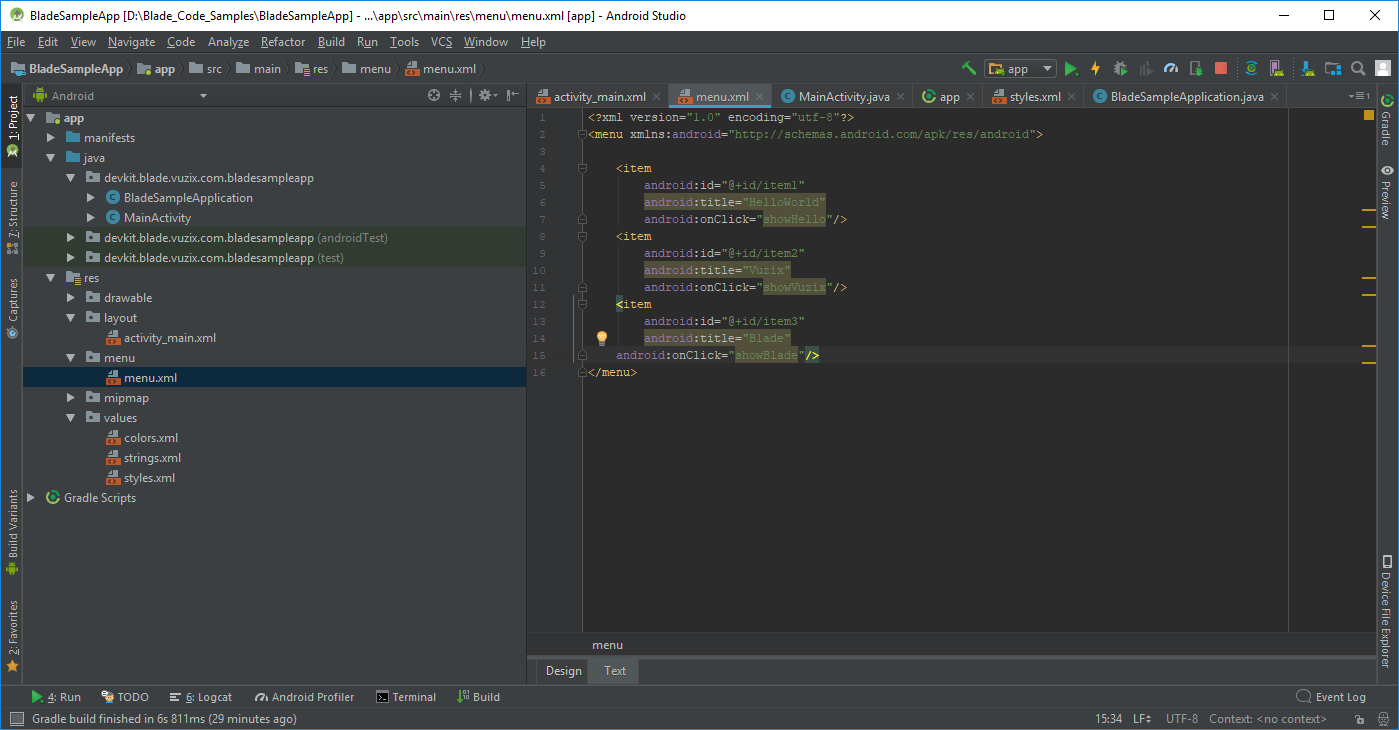Stop the running app with red square
This screenshot has height=730, width=1399.
1221,69
